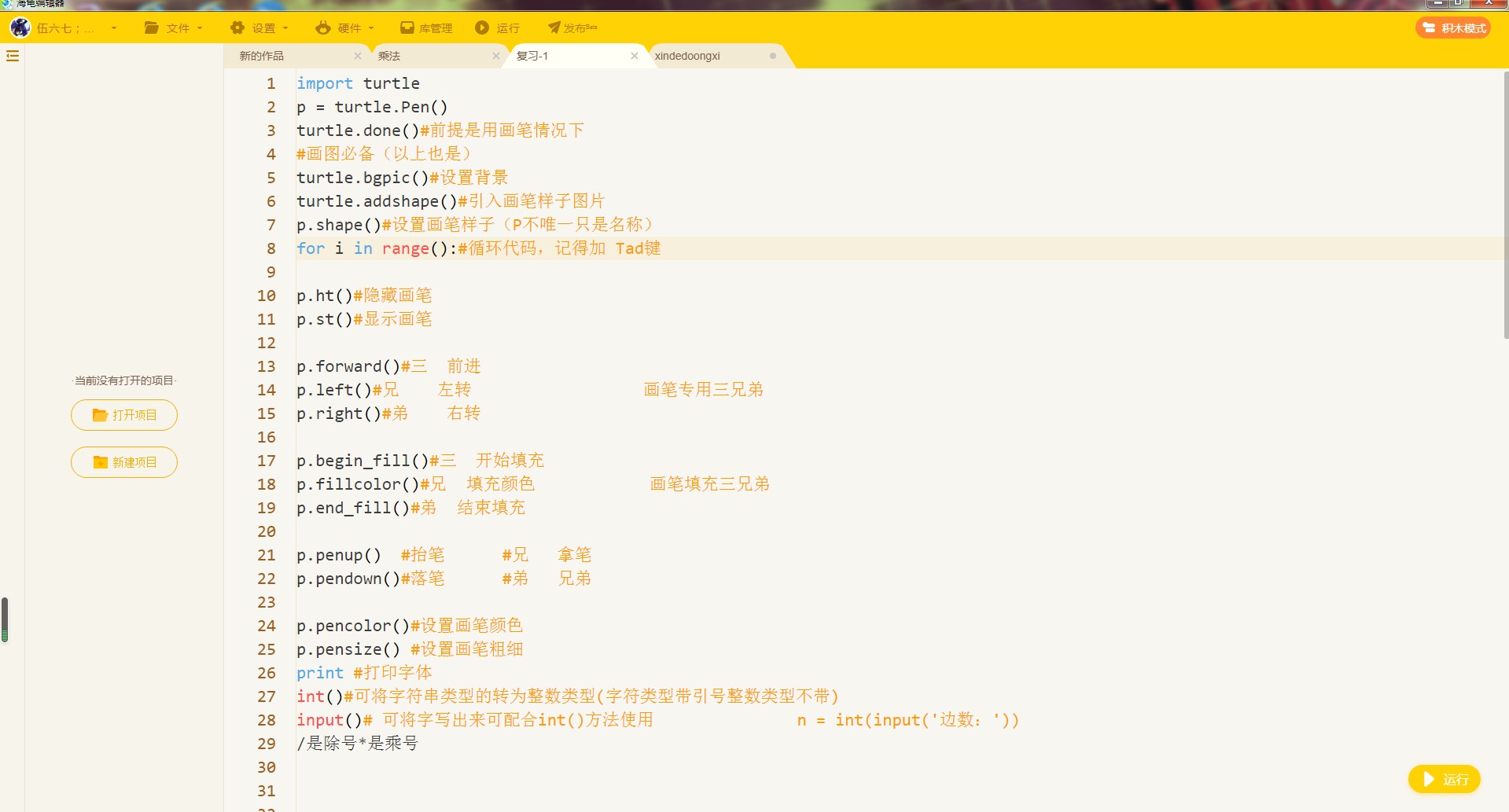
Task: Close the 复习-1 tab
Action: tap(635, 56)
